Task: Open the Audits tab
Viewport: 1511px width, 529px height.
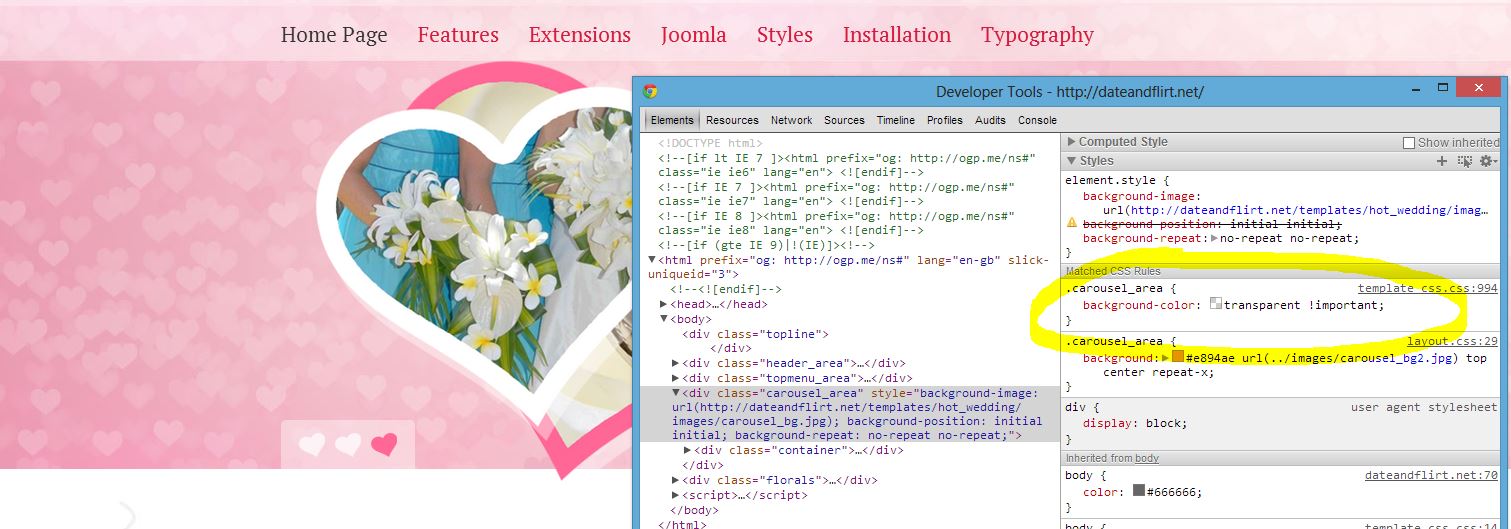Action: click(x=990, y=120)
